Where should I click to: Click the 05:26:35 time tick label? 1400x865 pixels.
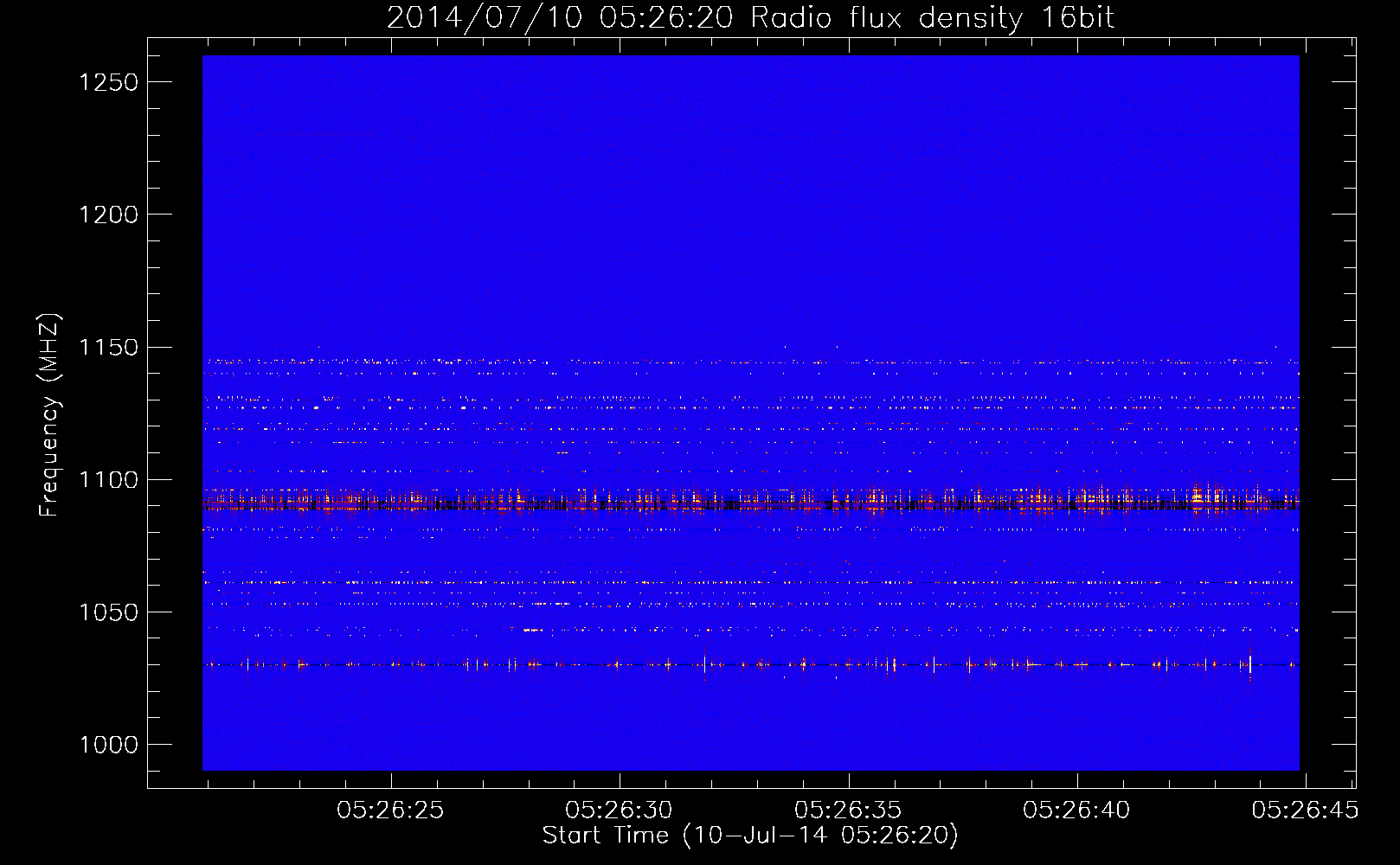coord(848,811)
